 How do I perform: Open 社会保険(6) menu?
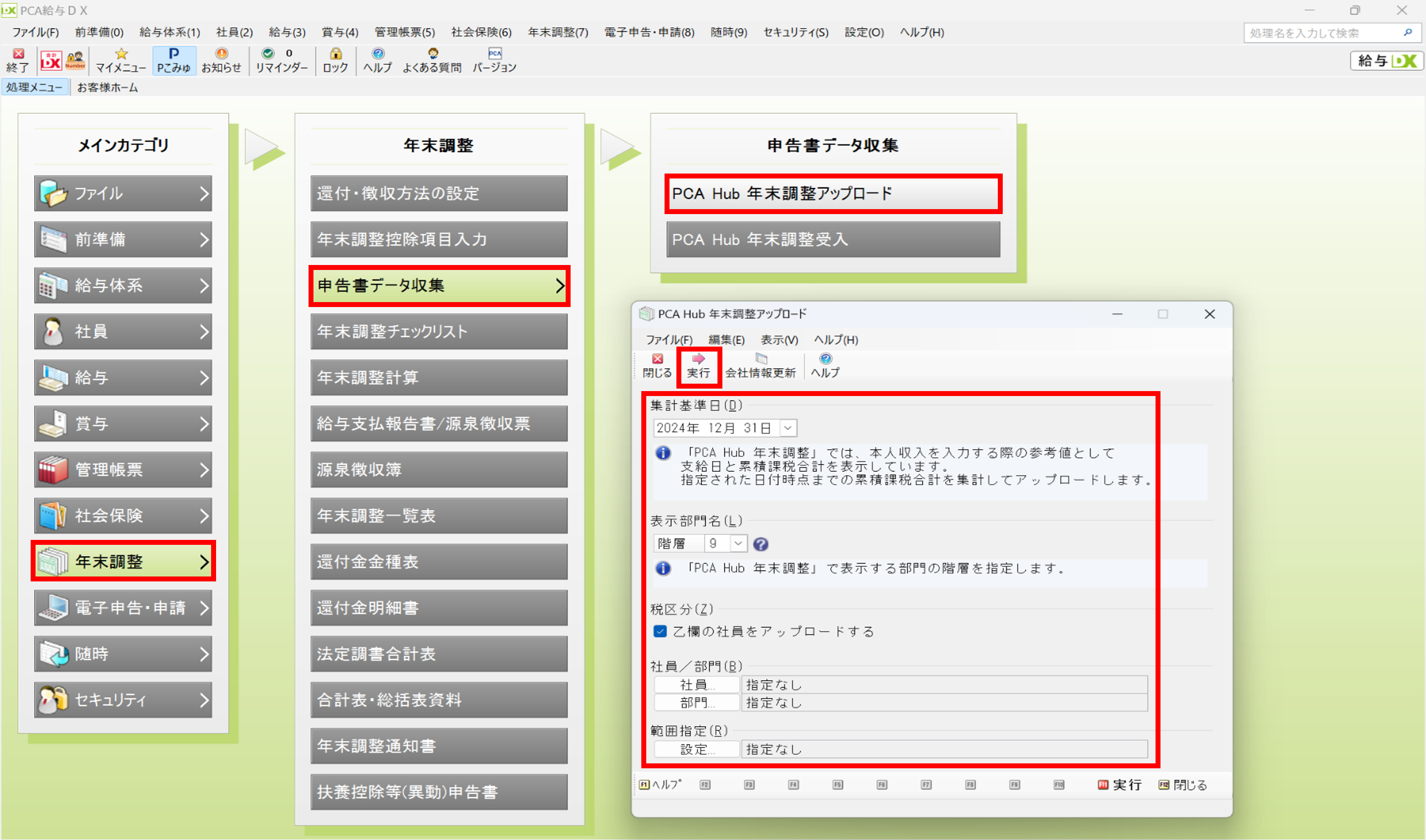(481, 32)
